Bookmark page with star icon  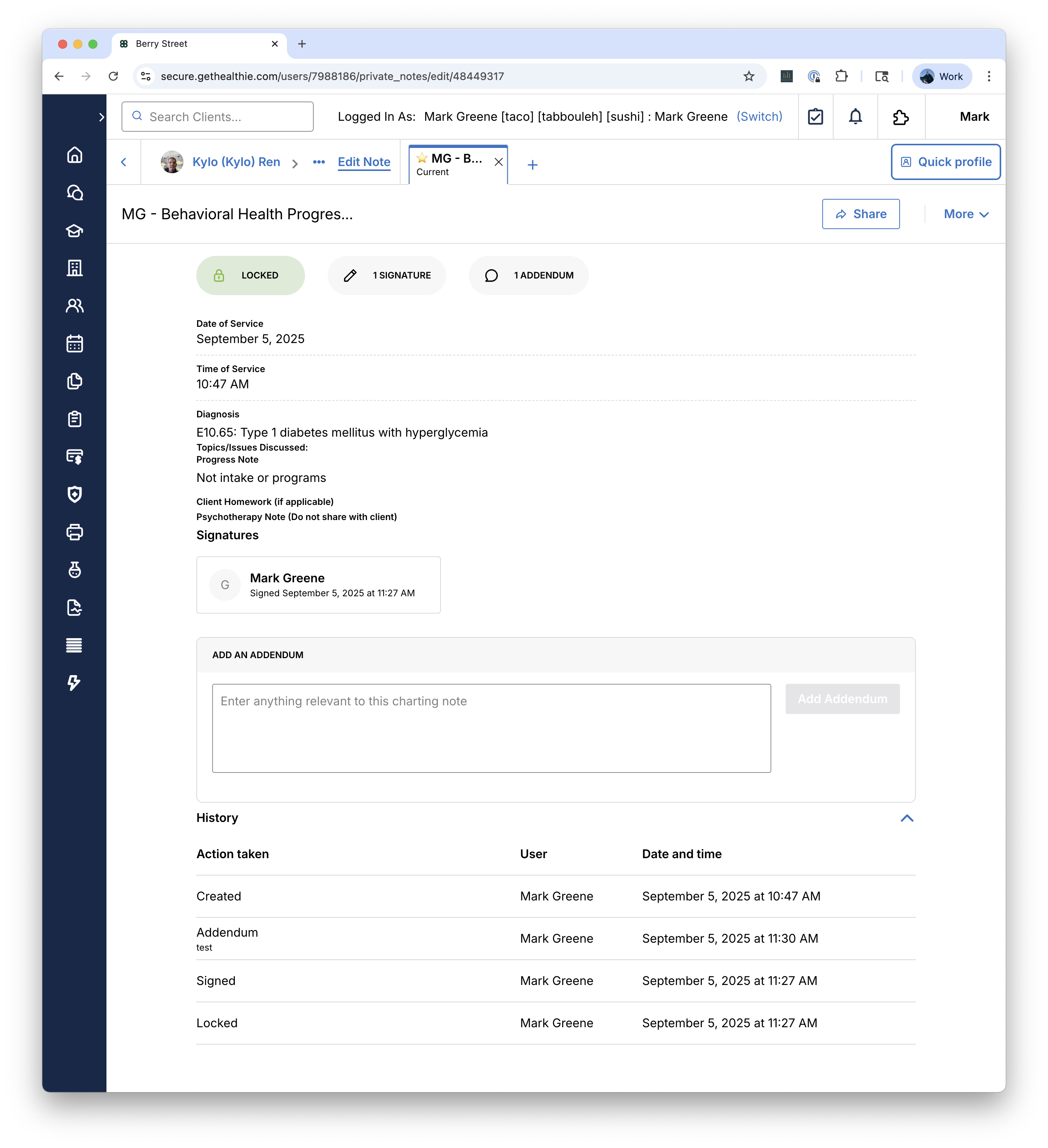(748, 76)
